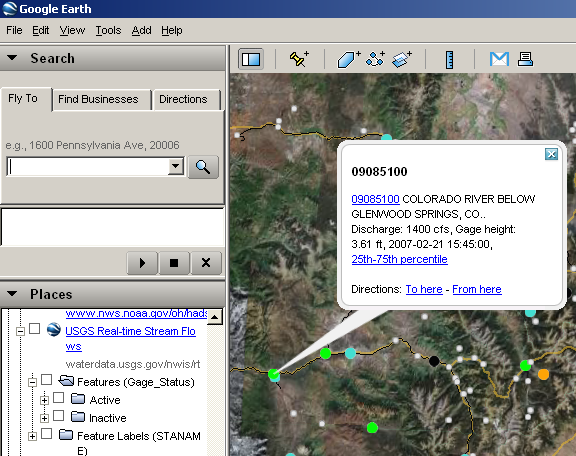Add a path using the toolbar icon
576x456 pixels.
[x=375, y=59]
